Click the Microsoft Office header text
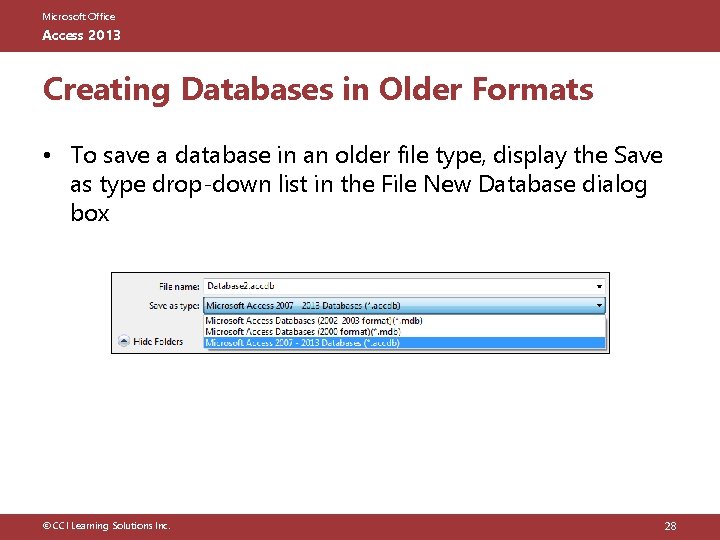The width and height of the screenshot is (720, 540). [x=79, y=17]
